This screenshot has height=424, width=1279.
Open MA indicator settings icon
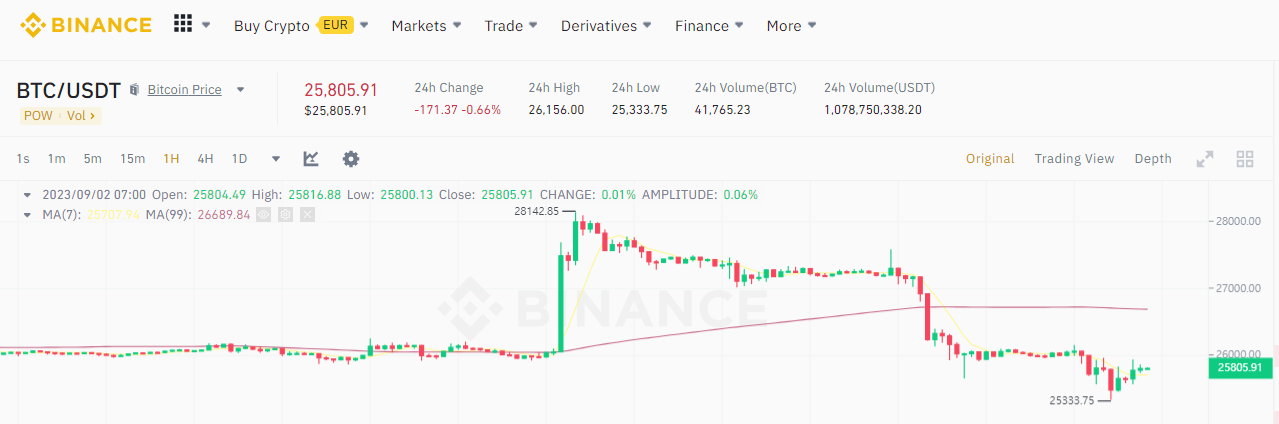pos(285,214)
